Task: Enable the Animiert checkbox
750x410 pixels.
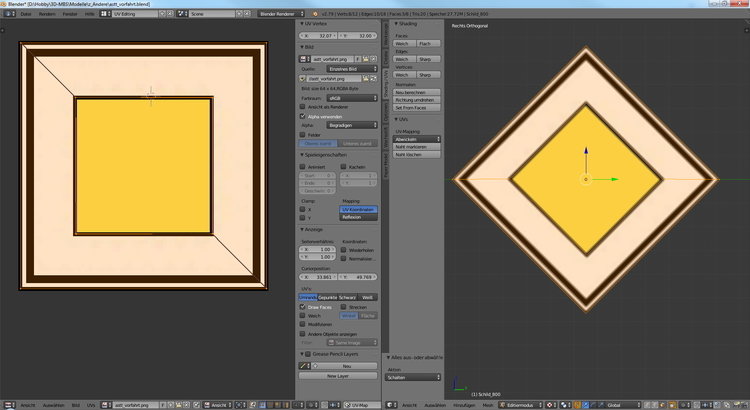Action: [x=304, y=167]
